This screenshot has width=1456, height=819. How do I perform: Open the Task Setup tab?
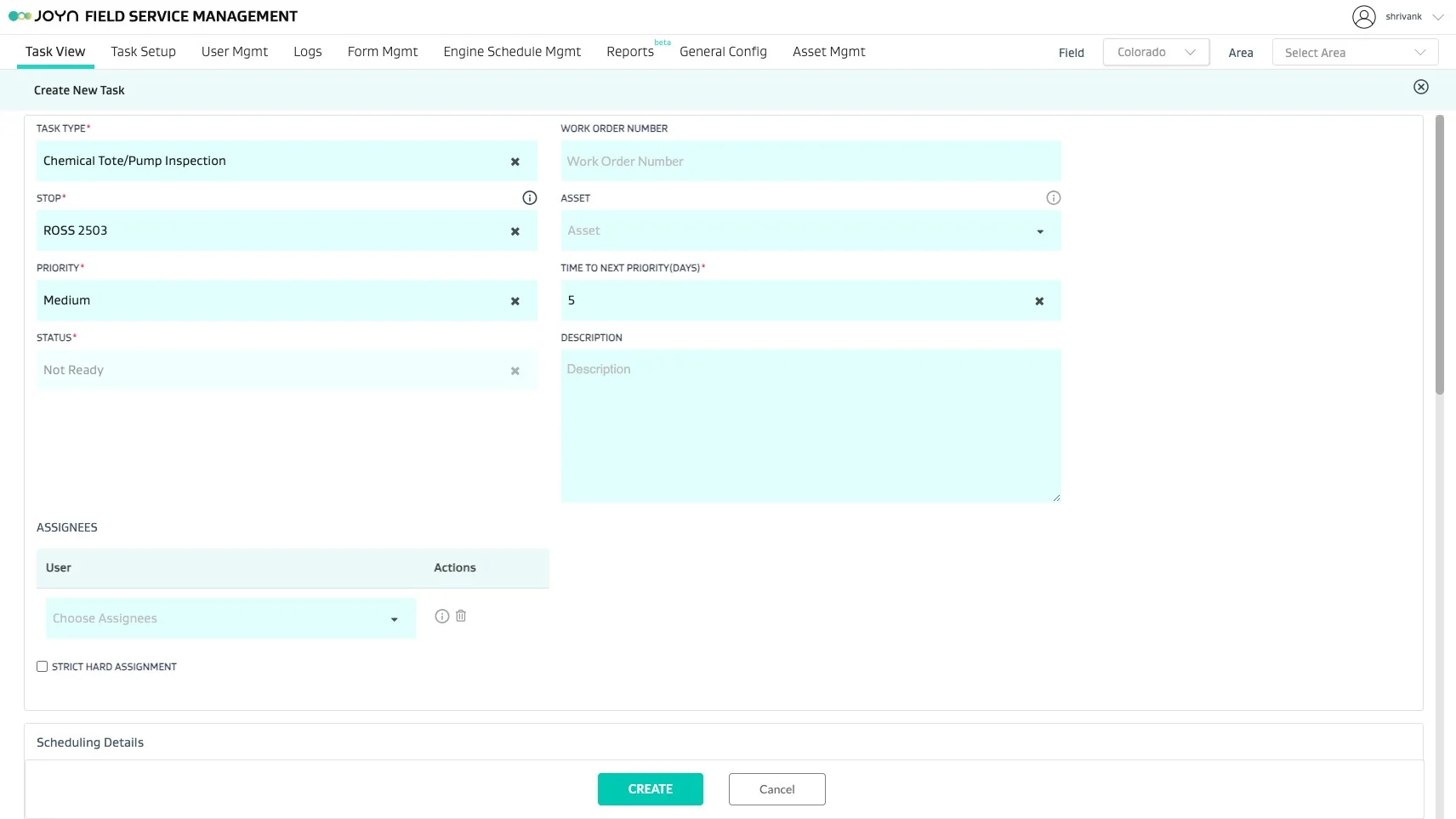(143, 52)
